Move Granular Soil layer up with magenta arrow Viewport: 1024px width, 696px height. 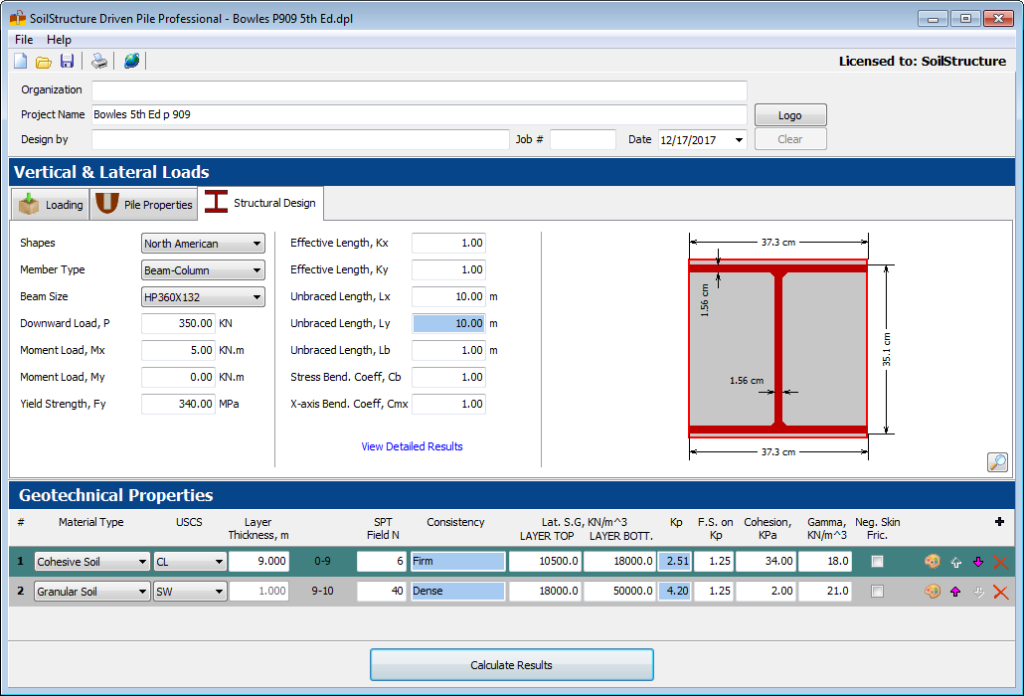[956, 592]
